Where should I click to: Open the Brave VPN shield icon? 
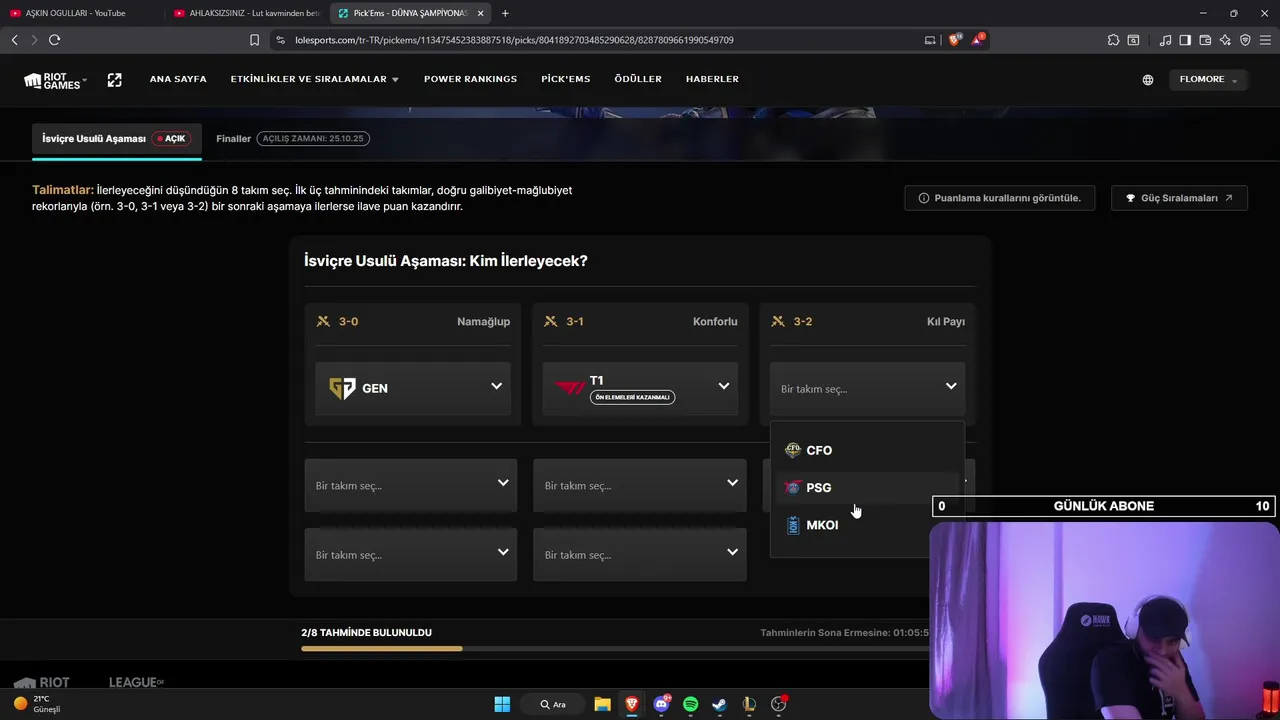click(x=1245, y=40)
